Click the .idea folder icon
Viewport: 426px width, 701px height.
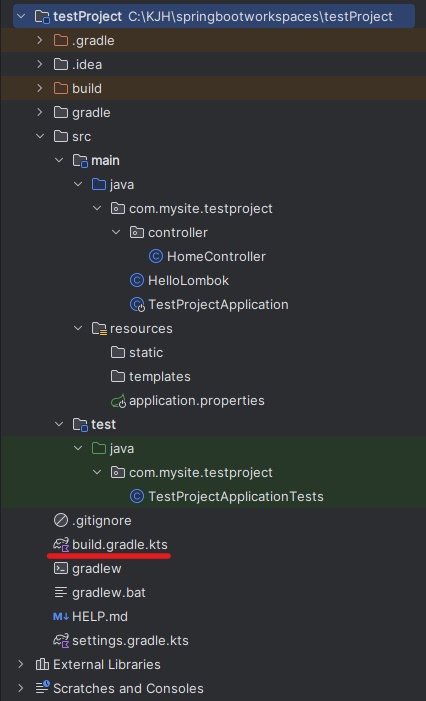click(x=61, y=64)
